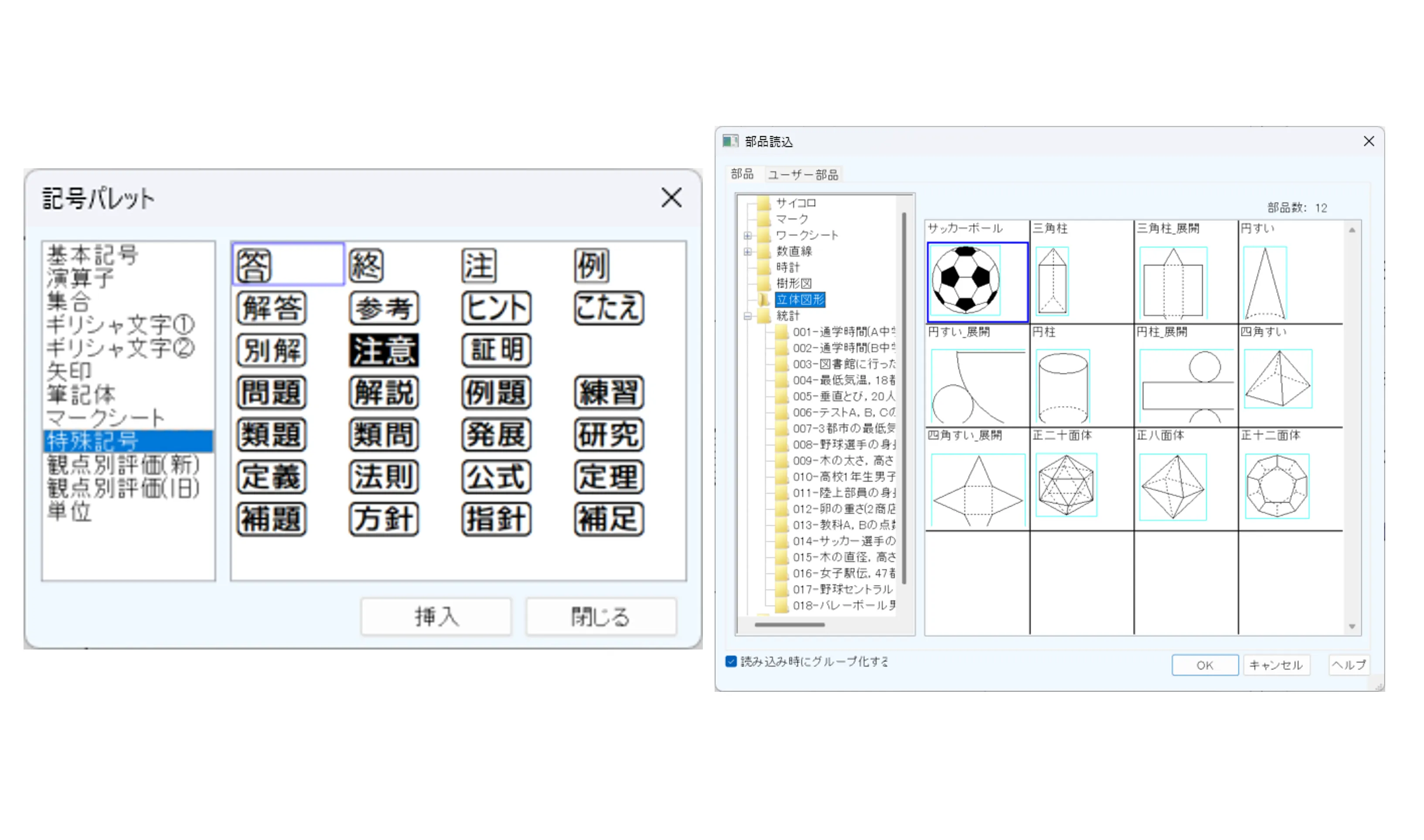
Task: Pick the ヒント symbol in the palette
Action: click(496, 308)
